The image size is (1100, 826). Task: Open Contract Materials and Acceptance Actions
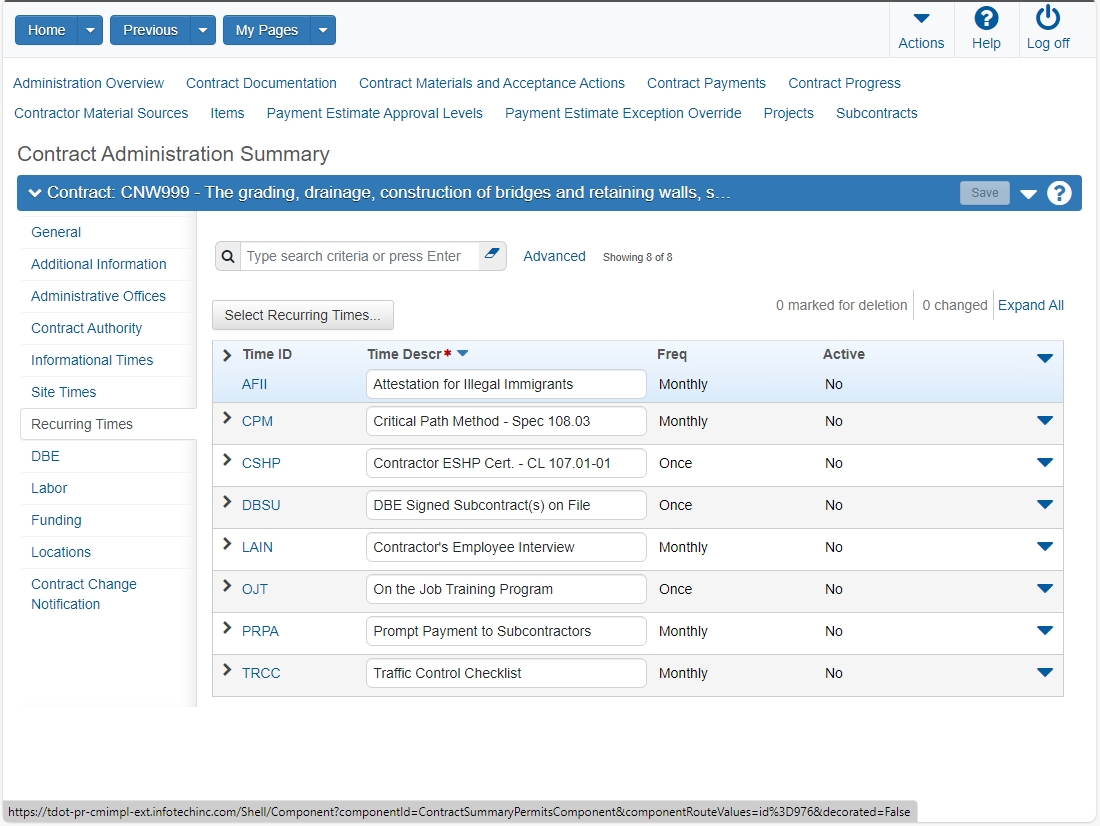pos(492,84)
